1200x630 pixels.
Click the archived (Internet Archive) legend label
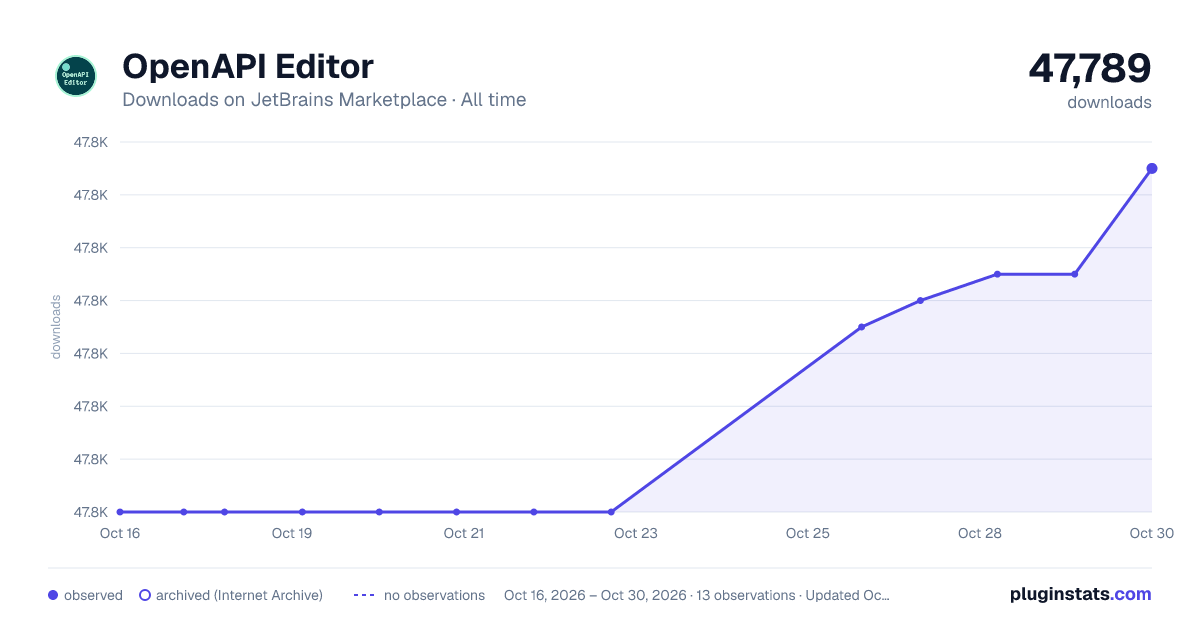(x=239, y=595)
